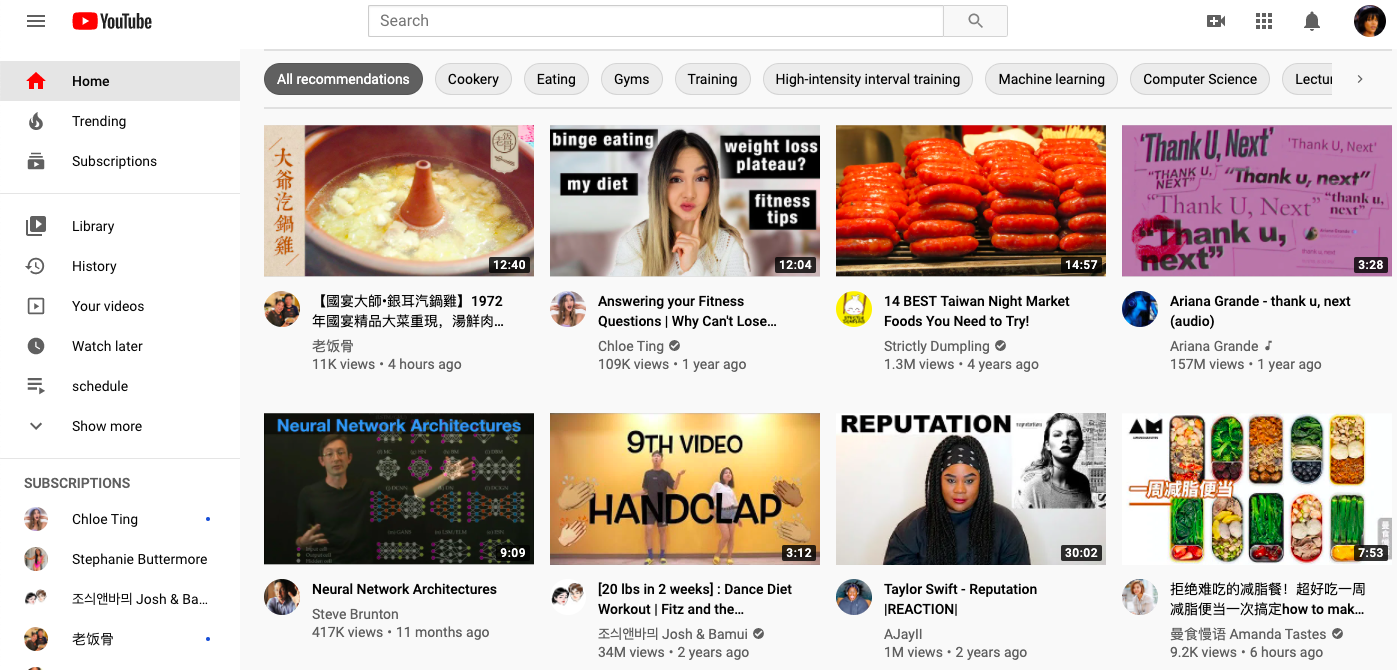Screen dimensions: 1397x670
Task: Go to Trending in sidebar
Action: pyautogui.click(x=99, y=121)
